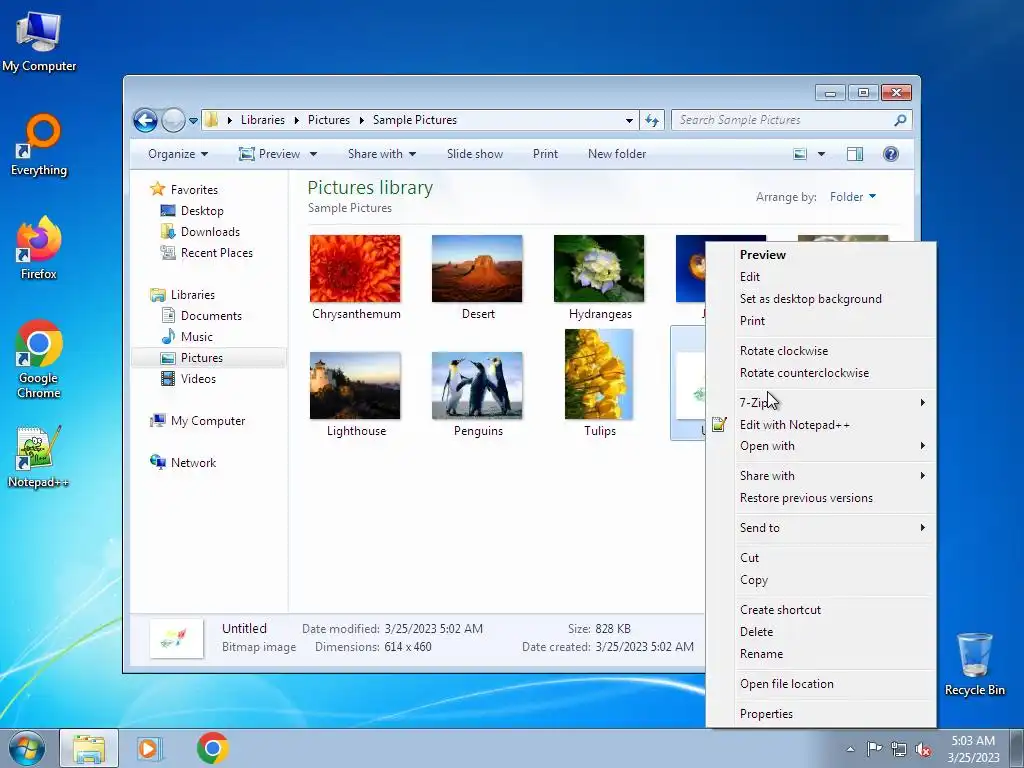Open Firefox desktop shortcut
Screen dimensions: 1024x768
tap(39, 248)
